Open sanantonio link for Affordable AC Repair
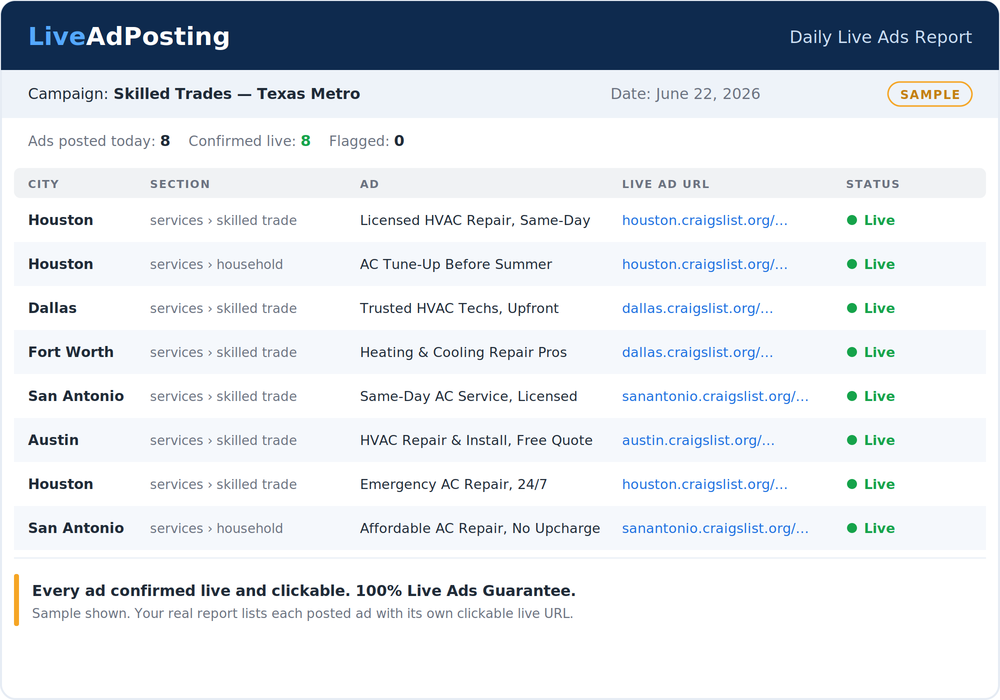Screen dimensions: 1000x700 tap(715, 528)
